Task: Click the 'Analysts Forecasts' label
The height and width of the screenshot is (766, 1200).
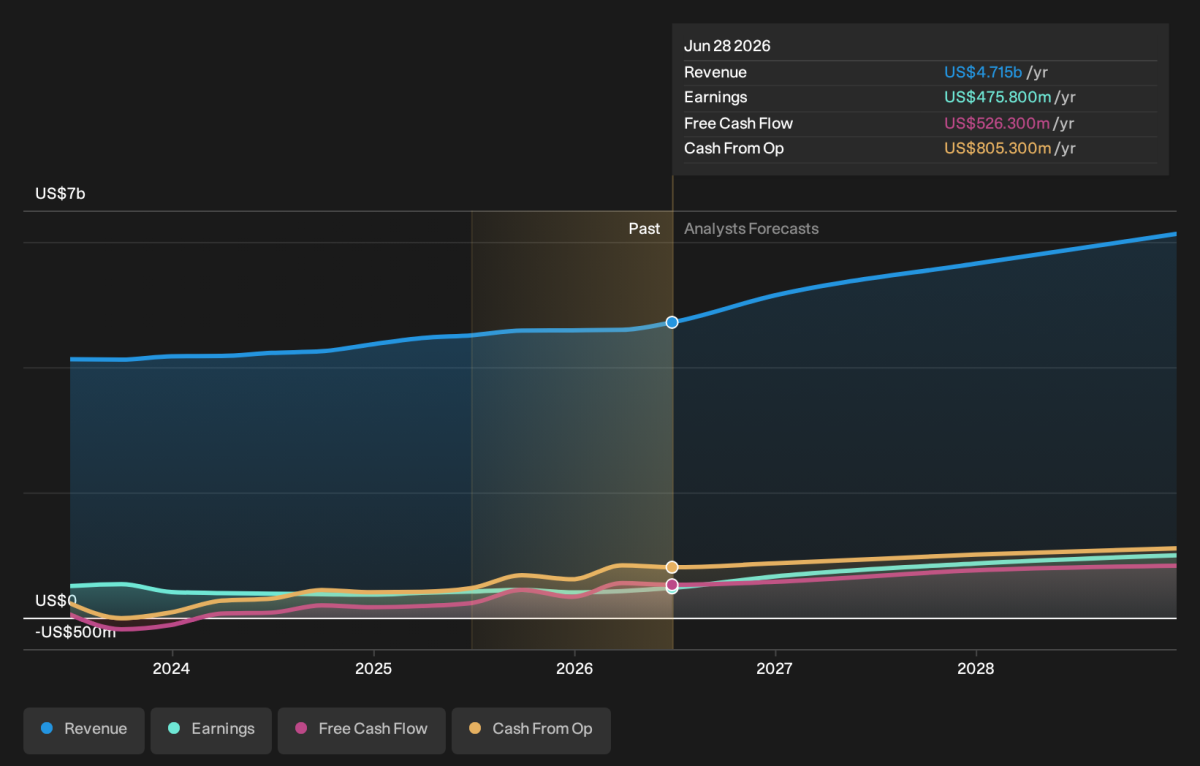Action: pyautogui.click(x=751, y=229)
